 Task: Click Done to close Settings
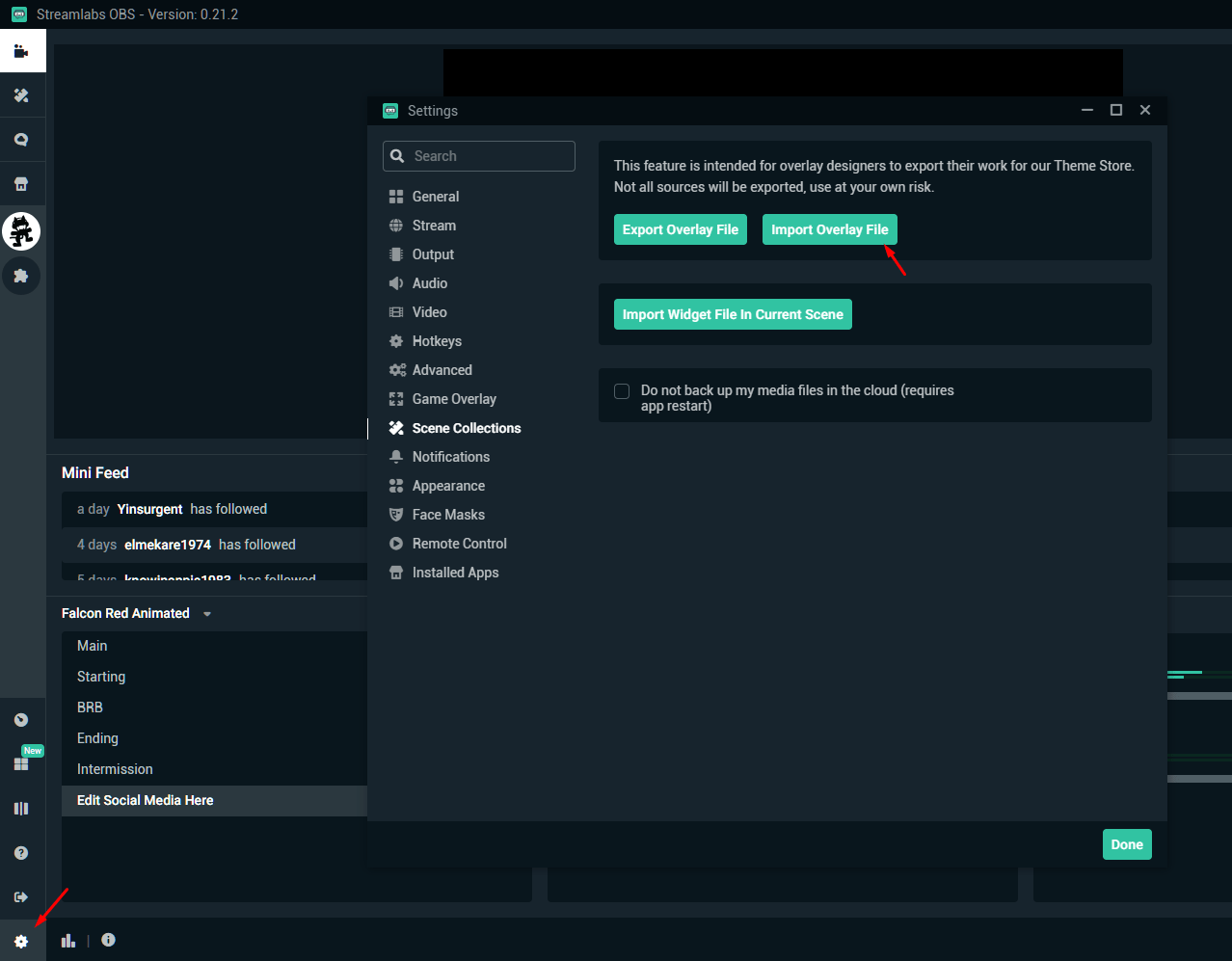[1127, 843]
